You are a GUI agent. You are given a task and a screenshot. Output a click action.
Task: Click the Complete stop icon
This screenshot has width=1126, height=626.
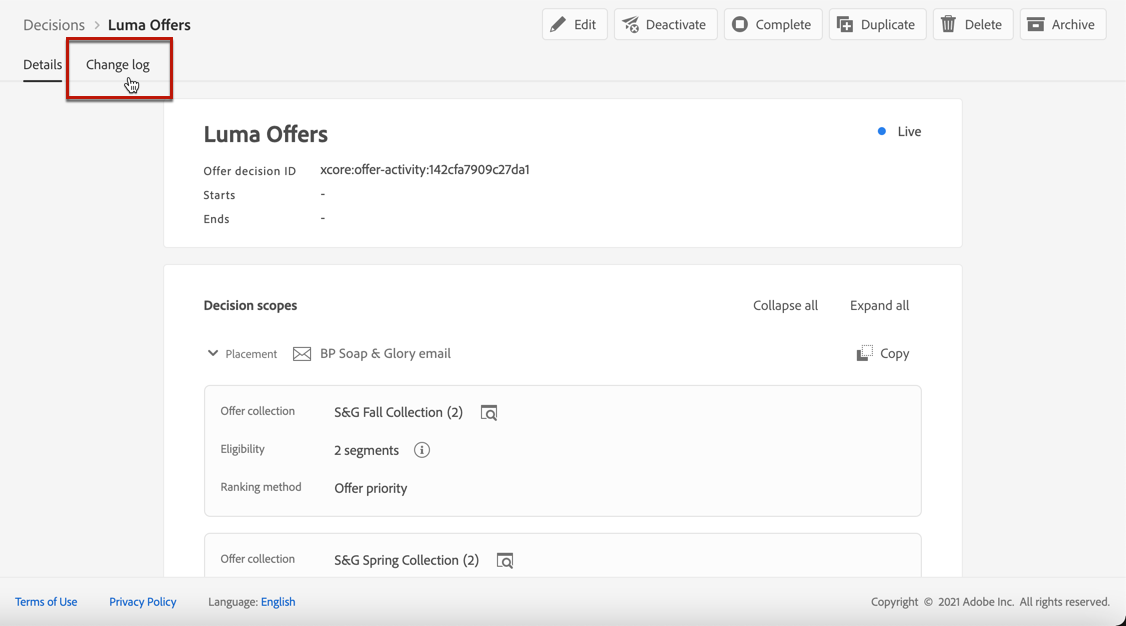(x=740, y=25)
